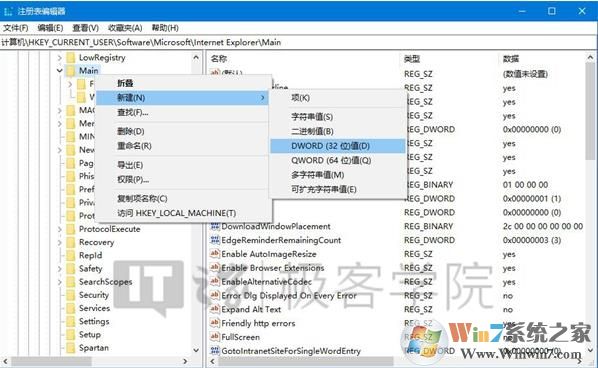Expand the Recovery node arrow
598x368 pixels.
59,242
